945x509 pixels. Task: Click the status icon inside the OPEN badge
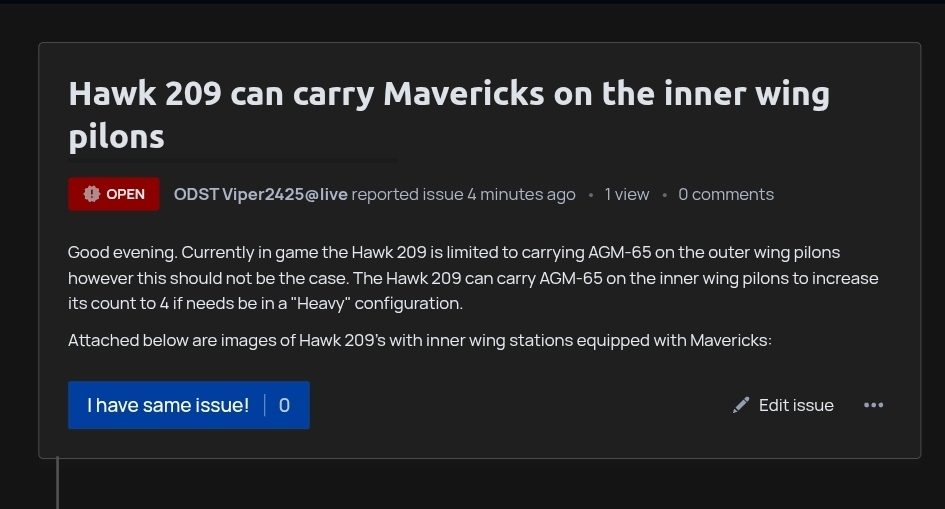[92, 194]
